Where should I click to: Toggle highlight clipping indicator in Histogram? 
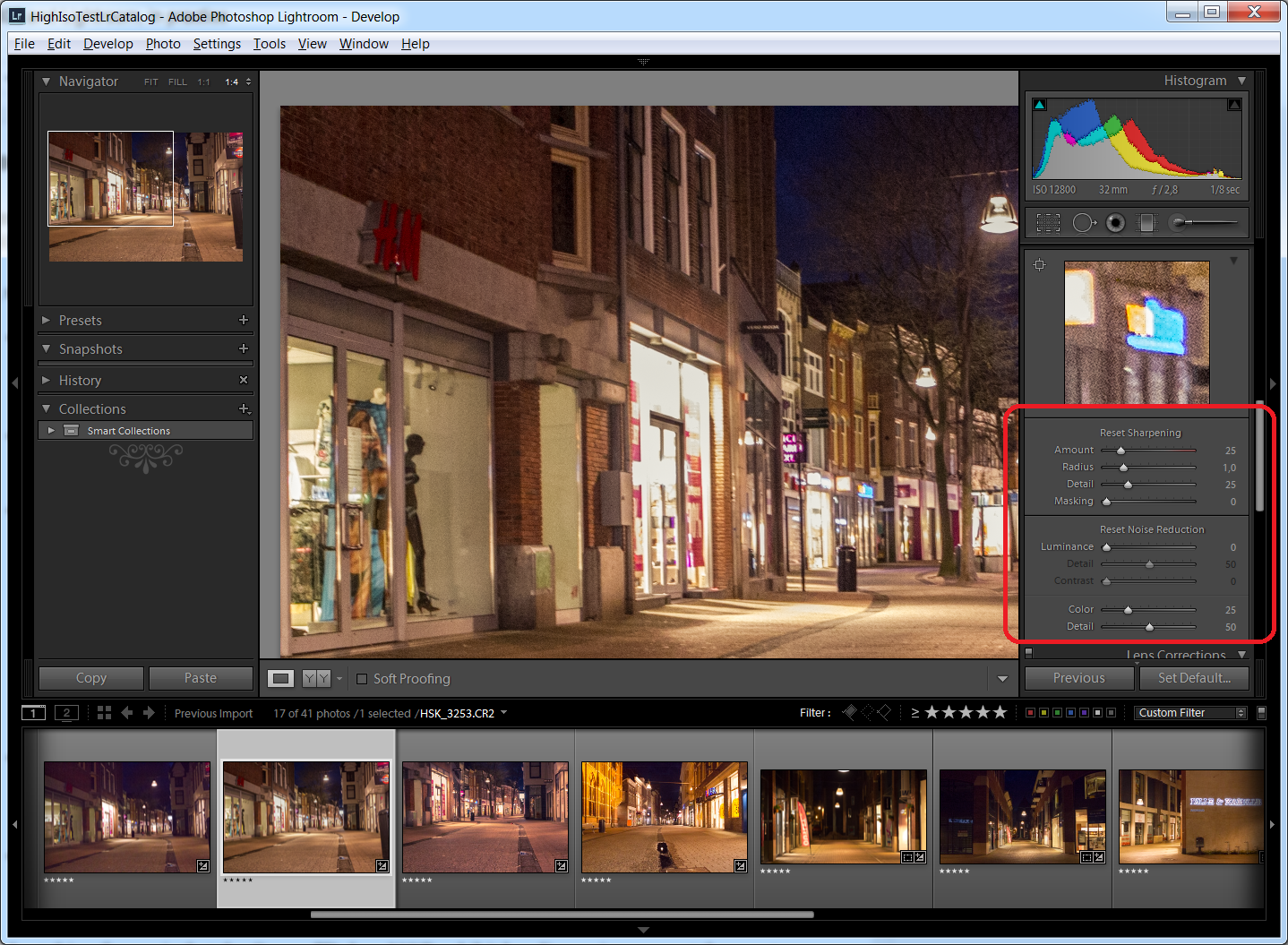click(1234, 105)
